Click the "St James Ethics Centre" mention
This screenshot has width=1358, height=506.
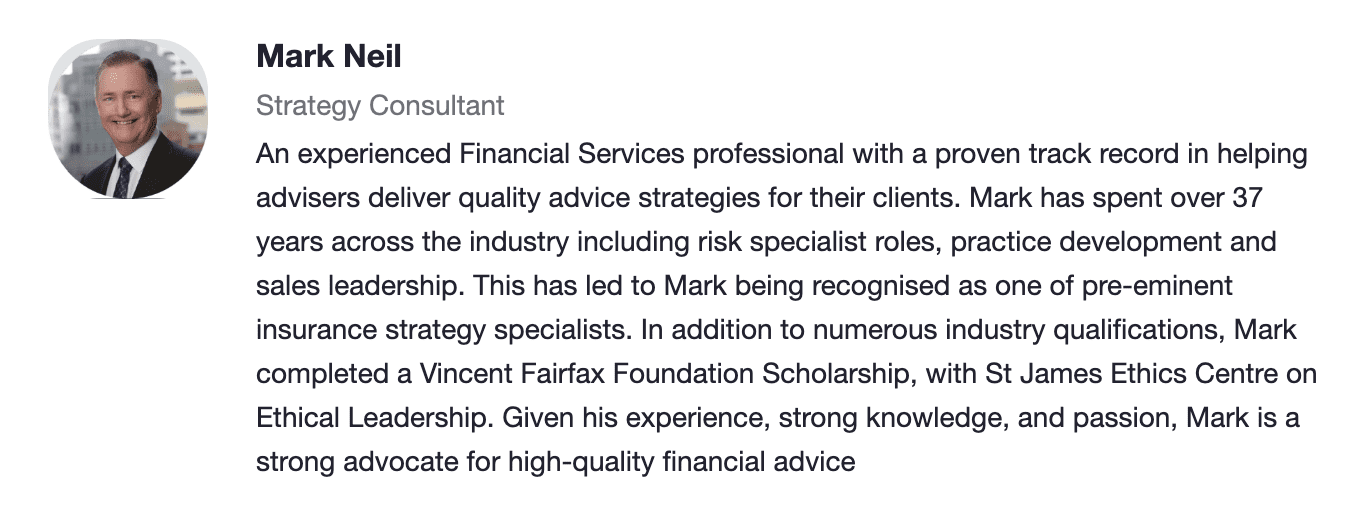1124,374
